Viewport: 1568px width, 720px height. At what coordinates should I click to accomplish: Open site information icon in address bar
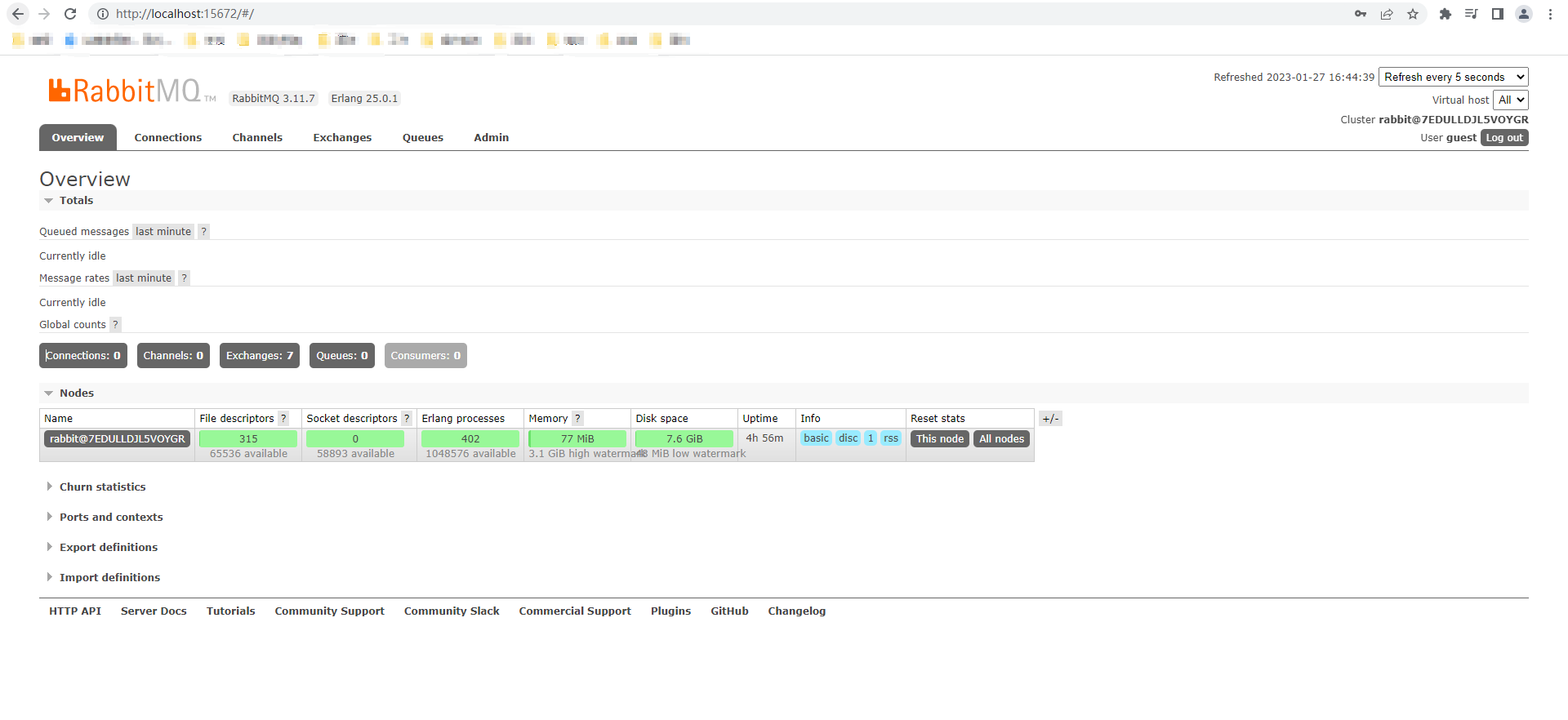103,14
